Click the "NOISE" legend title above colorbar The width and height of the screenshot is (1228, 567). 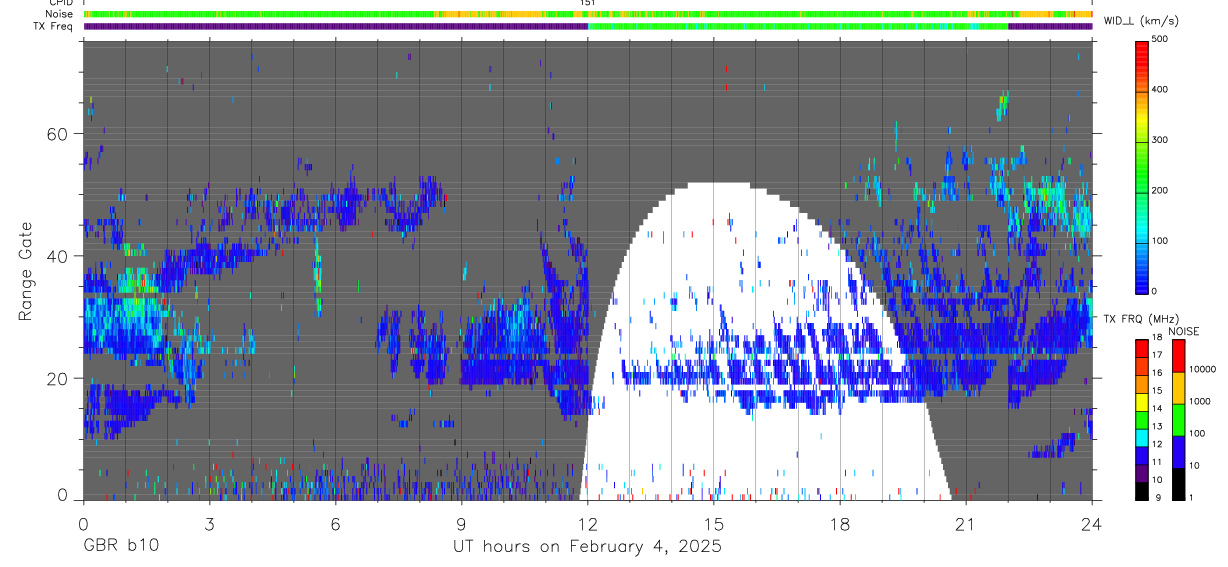coord(1184,331)
